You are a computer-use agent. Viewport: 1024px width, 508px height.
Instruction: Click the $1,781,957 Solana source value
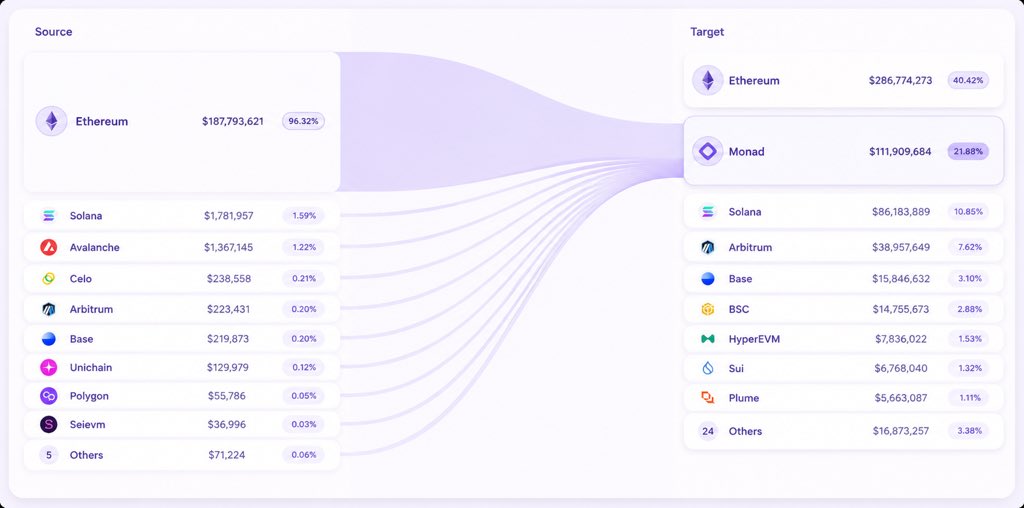tap(229, 215)
